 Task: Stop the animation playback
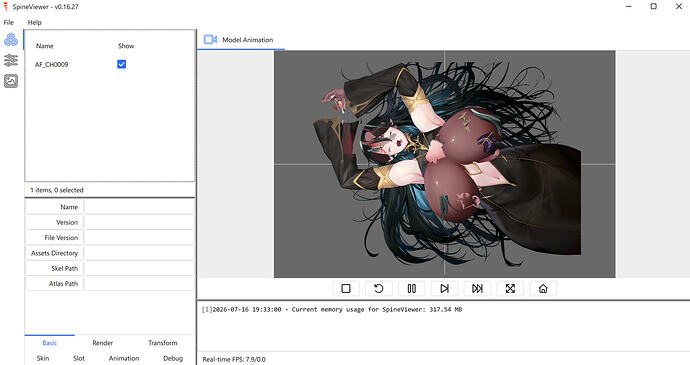[x=346, y=288]
